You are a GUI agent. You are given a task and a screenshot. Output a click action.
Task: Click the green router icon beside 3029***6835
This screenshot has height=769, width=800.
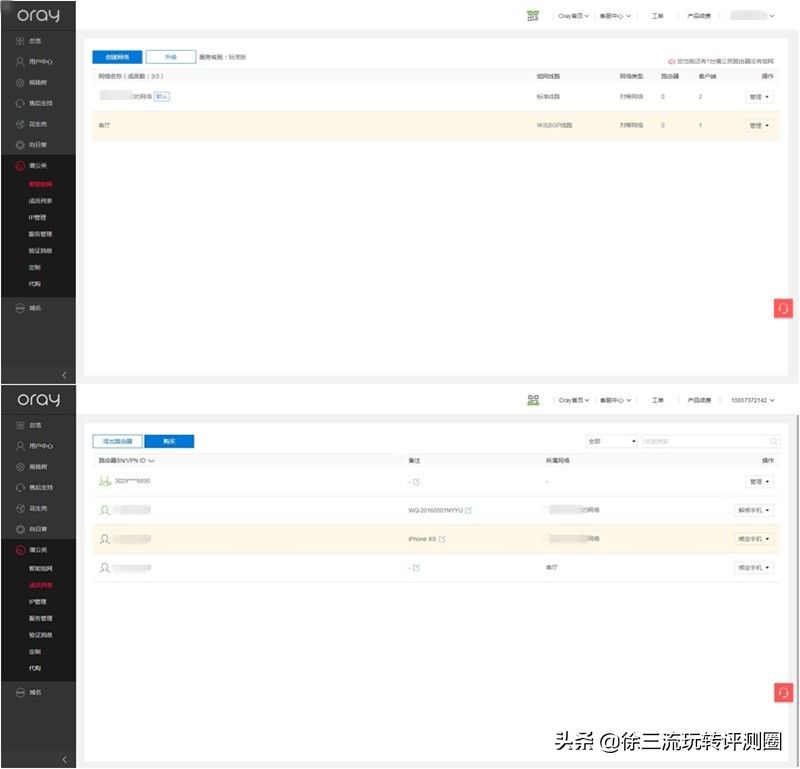pos(105,481)
